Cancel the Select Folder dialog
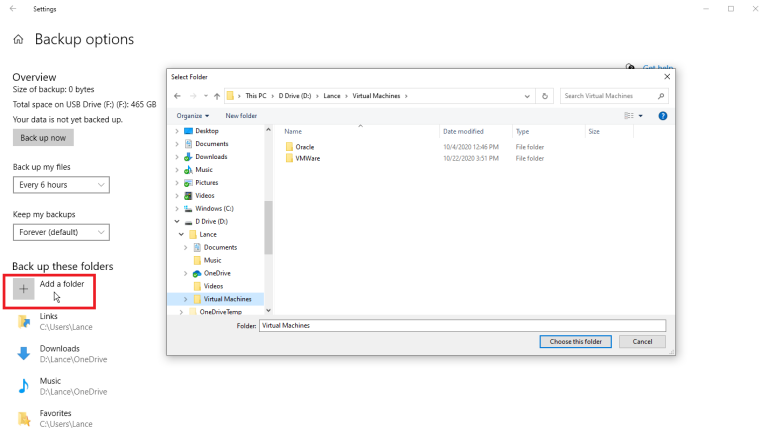This screenshot has height=429, width=768. [x=642, y=341]
